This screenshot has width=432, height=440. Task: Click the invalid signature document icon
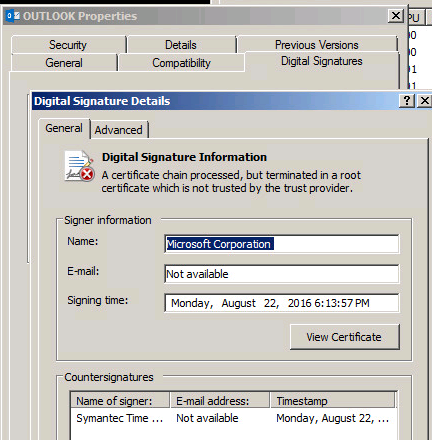80,166
